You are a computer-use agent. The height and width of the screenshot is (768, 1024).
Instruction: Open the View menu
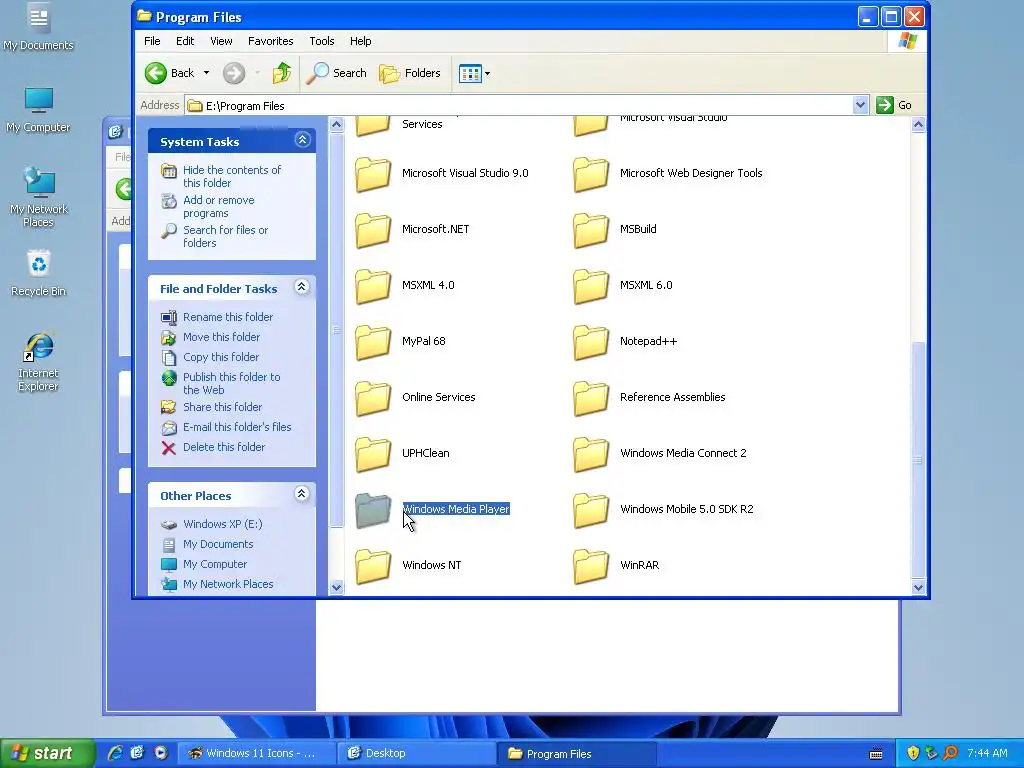[221, 40]
